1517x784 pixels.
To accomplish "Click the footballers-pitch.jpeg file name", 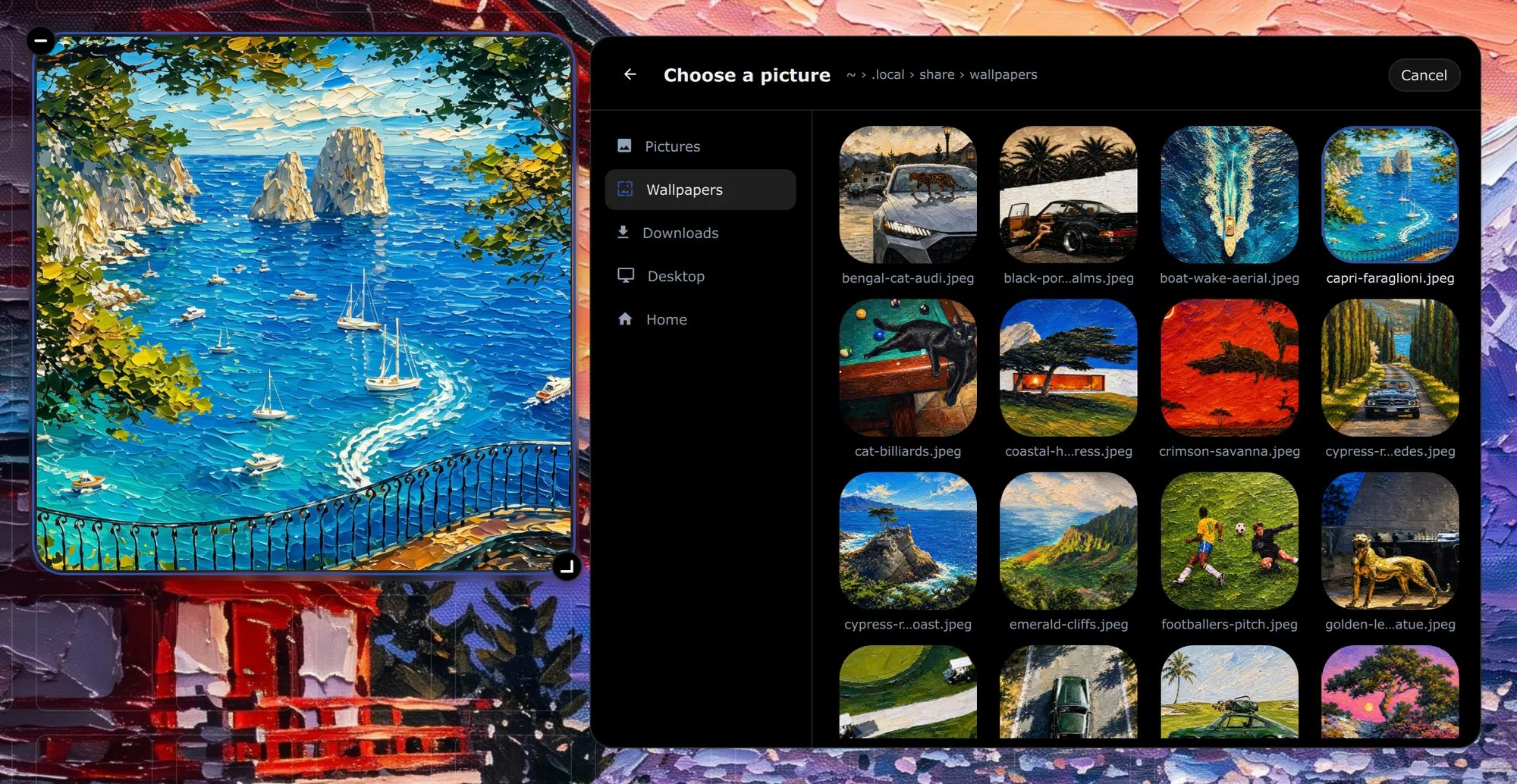I will click(x=1230, y=624).
